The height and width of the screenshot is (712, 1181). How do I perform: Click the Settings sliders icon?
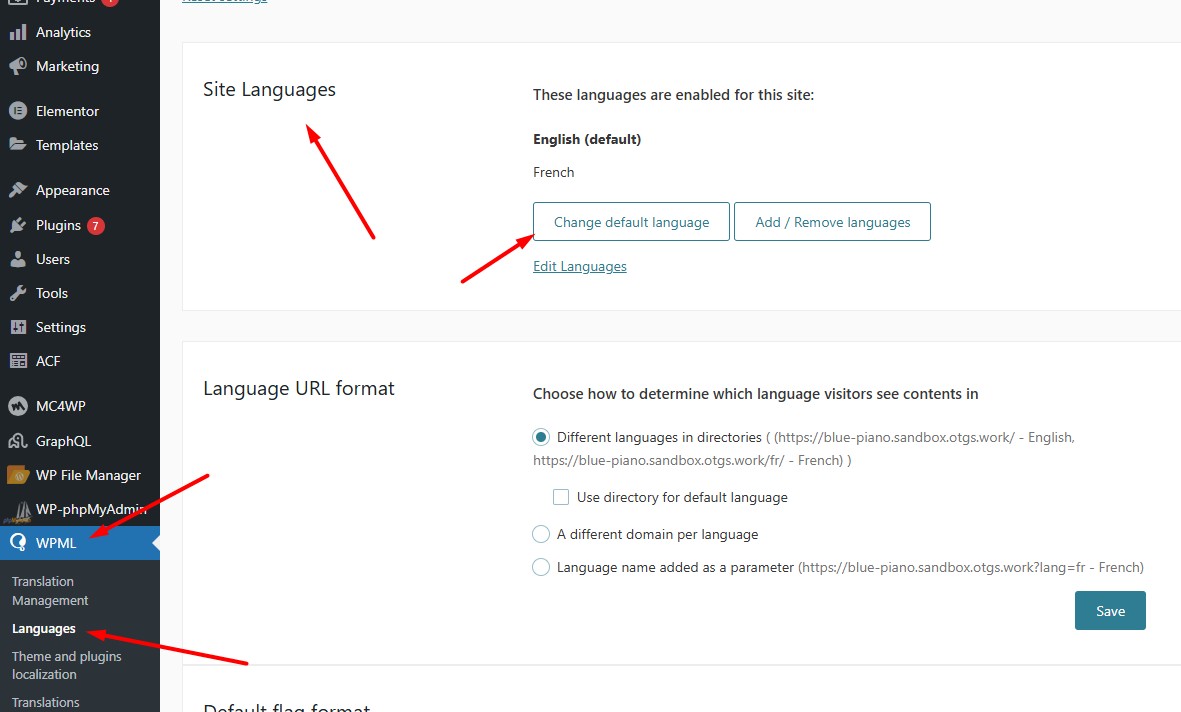click(18, 327)
